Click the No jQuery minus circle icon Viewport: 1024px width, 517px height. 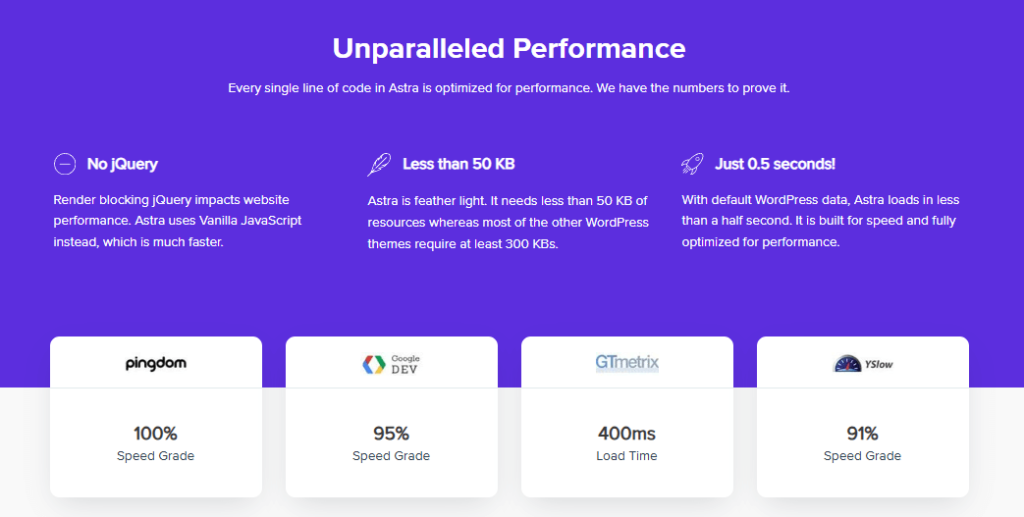coord(64,164)
